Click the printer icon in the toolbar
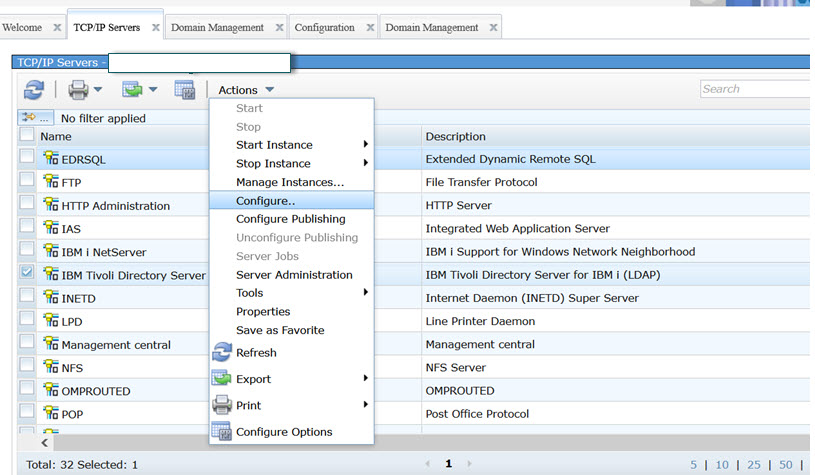Image resolution: width=815 pixels, height=475 pixels. coord(78,90)
